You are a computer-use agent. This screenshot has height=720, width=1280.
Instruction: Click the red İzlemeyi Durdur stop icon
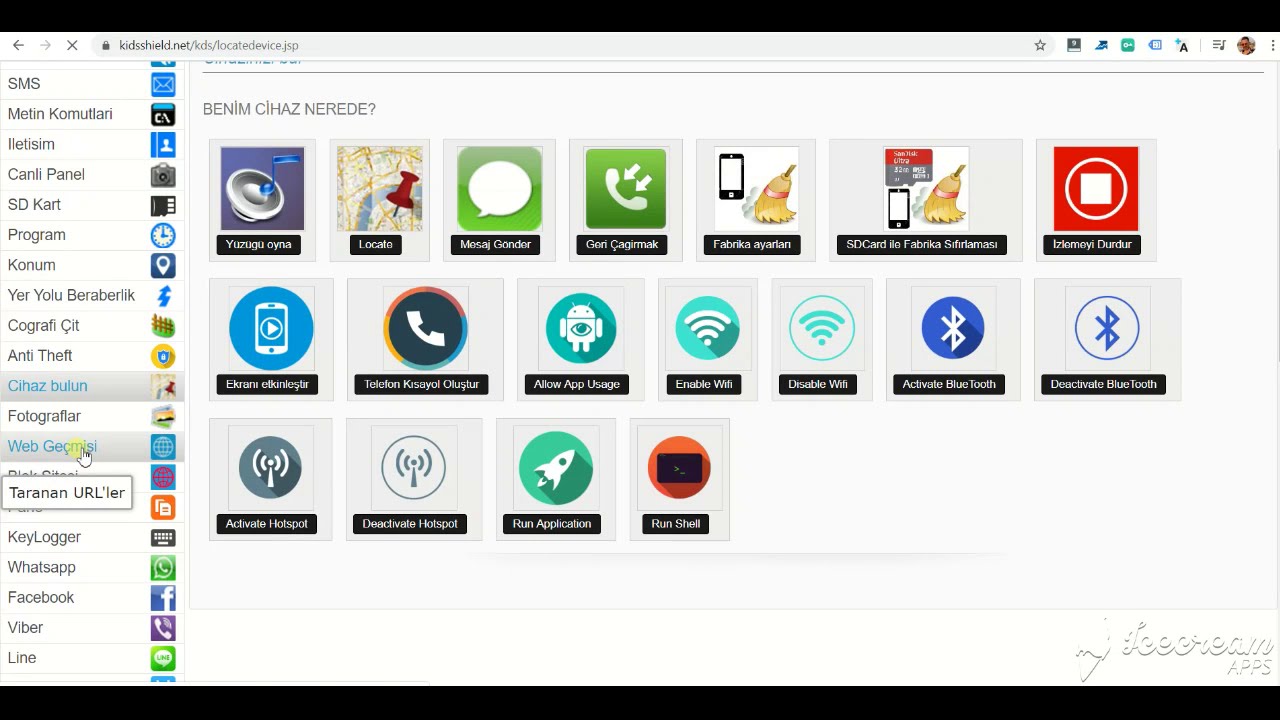[x=1095, y=188]
